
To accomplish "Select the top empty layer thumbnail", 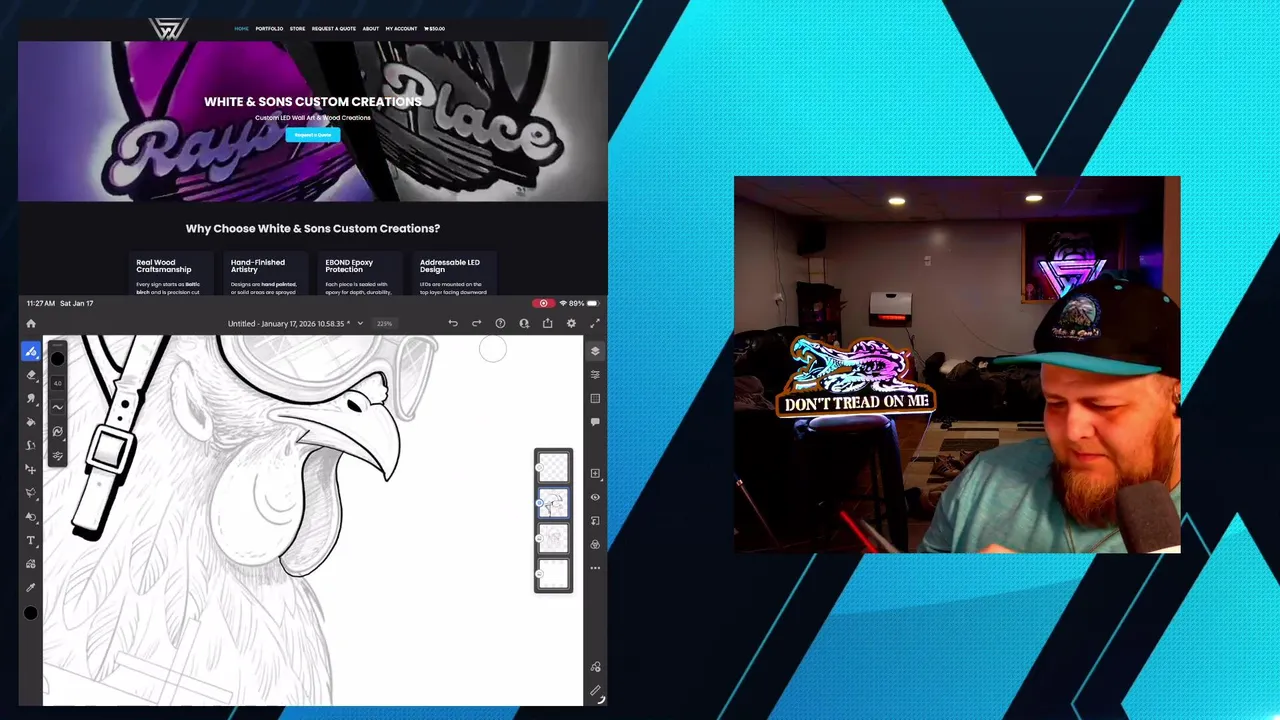I will coord(554,467).
